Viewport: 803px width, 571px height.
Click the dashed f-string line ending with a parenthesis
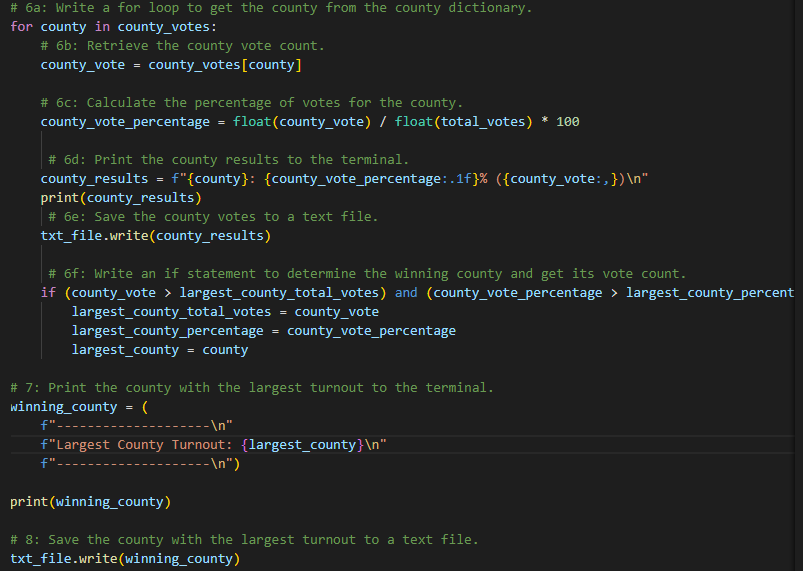tap(140, 463)
